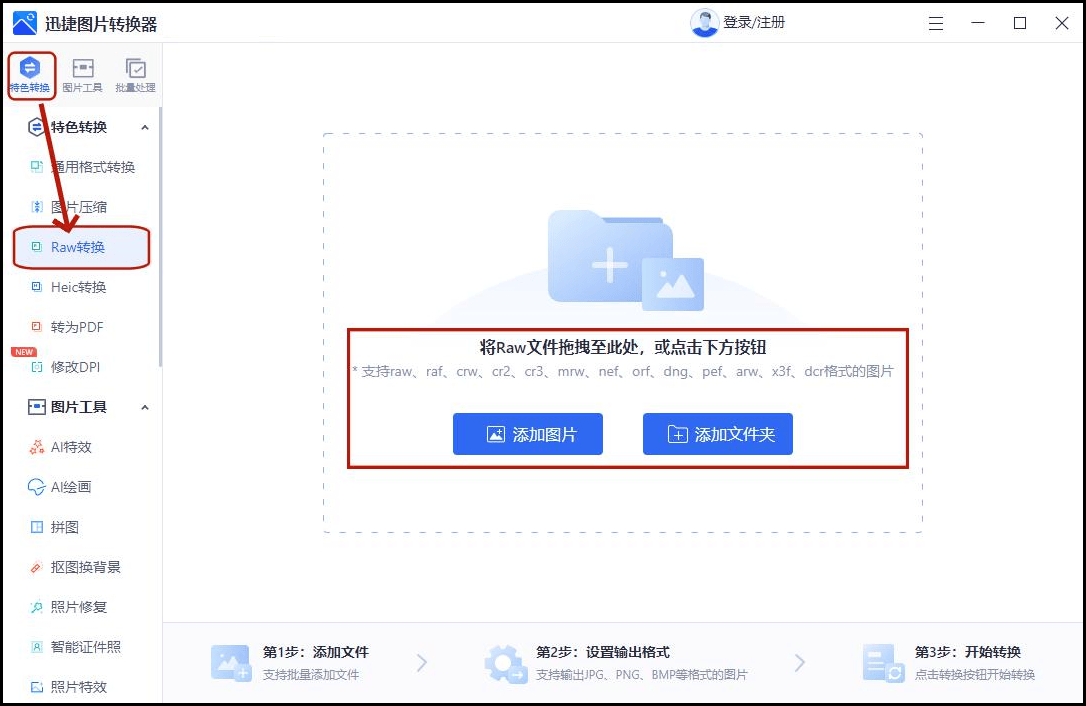Image resolution: width=1086 pixels, height=706 pixels.
Task: Click the 第3步 开始转换 step icon
Action: tap(884, 663)
